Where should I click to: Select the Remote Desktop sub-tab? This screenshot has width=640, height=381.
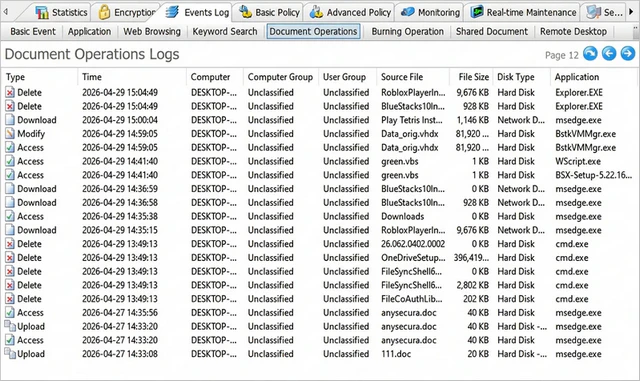(573, 31)
